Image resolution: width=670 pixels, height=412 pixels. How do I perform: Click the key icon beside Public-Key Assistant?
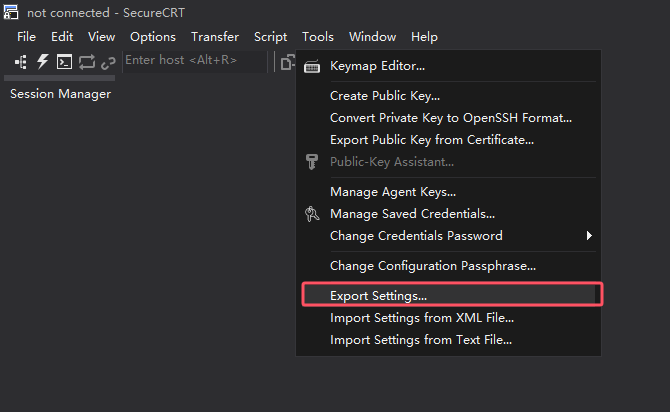[312, 162]
